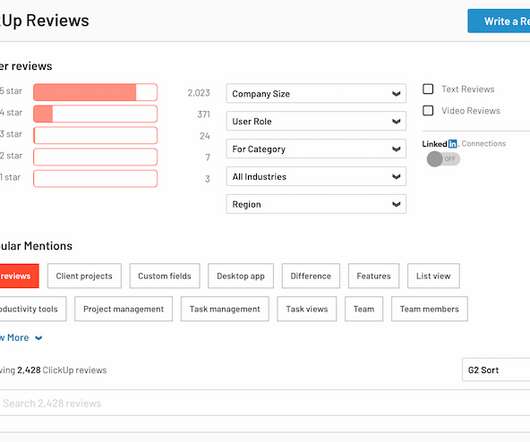The height and width of the screenshot is (442, 530).
Task: Choose the Task views mention tag
Action: [307, 309]
